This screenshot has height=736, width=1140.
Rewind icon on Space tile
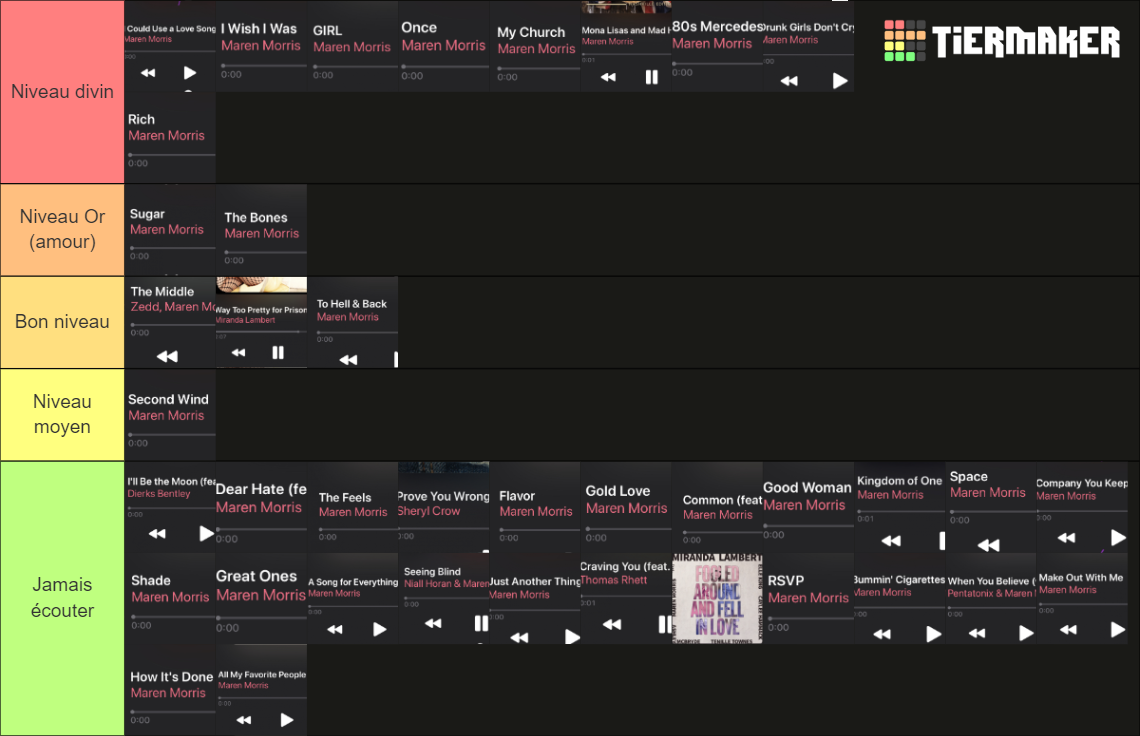point(989,545)
